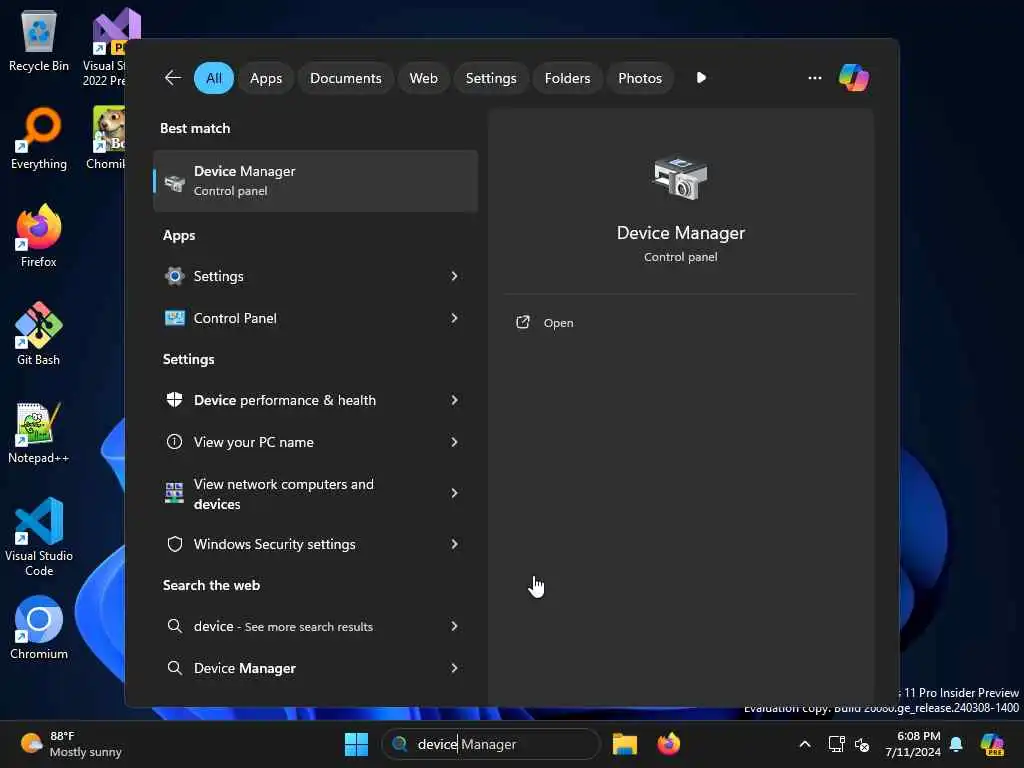Image resolution: width=1024 pixels, height=768 pixels.
Task: Click the network computers and devices icon
Action: pyautogui.click(x=174, y=493)
